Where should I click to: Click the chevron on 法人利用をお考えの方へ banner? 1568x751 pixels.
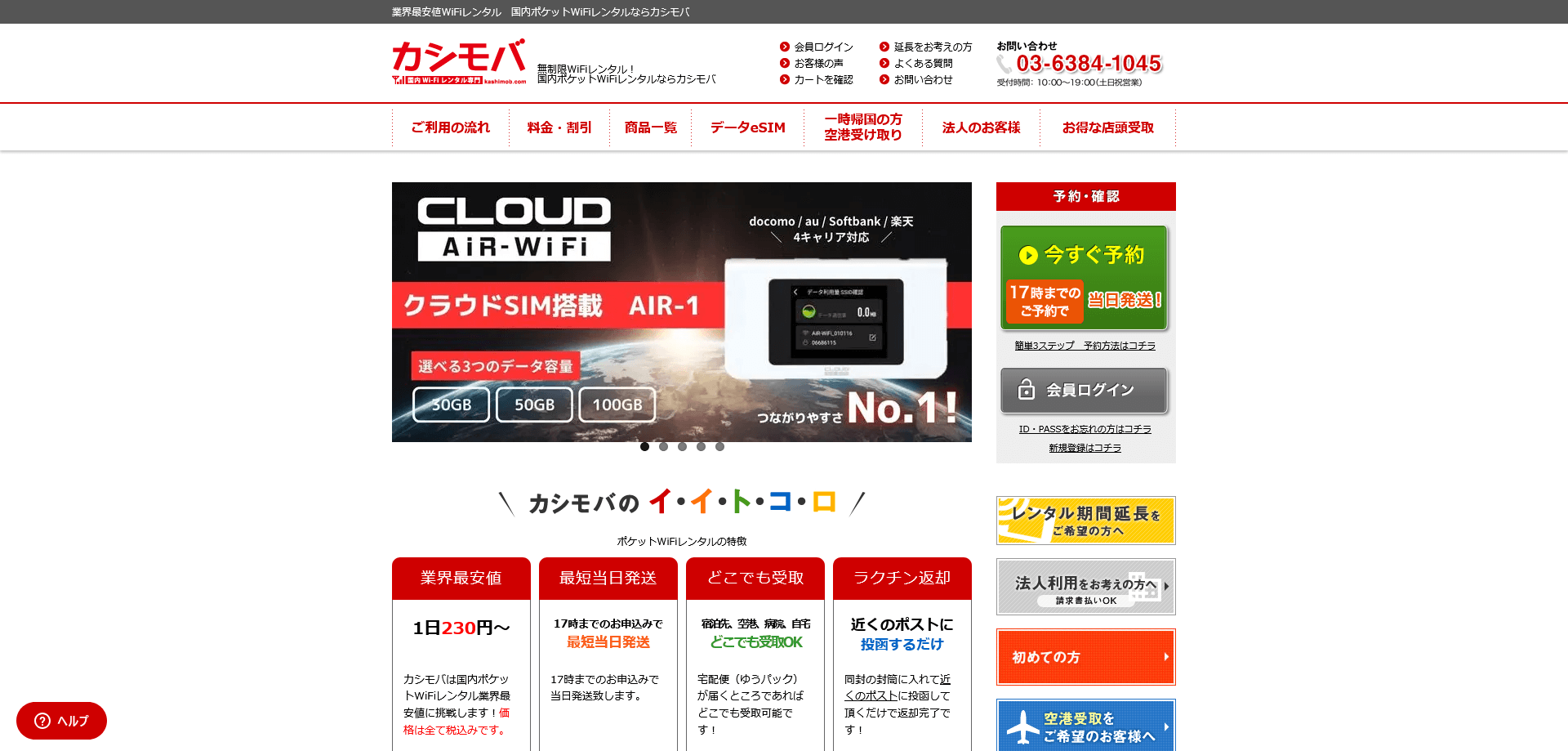point(1168,587)
